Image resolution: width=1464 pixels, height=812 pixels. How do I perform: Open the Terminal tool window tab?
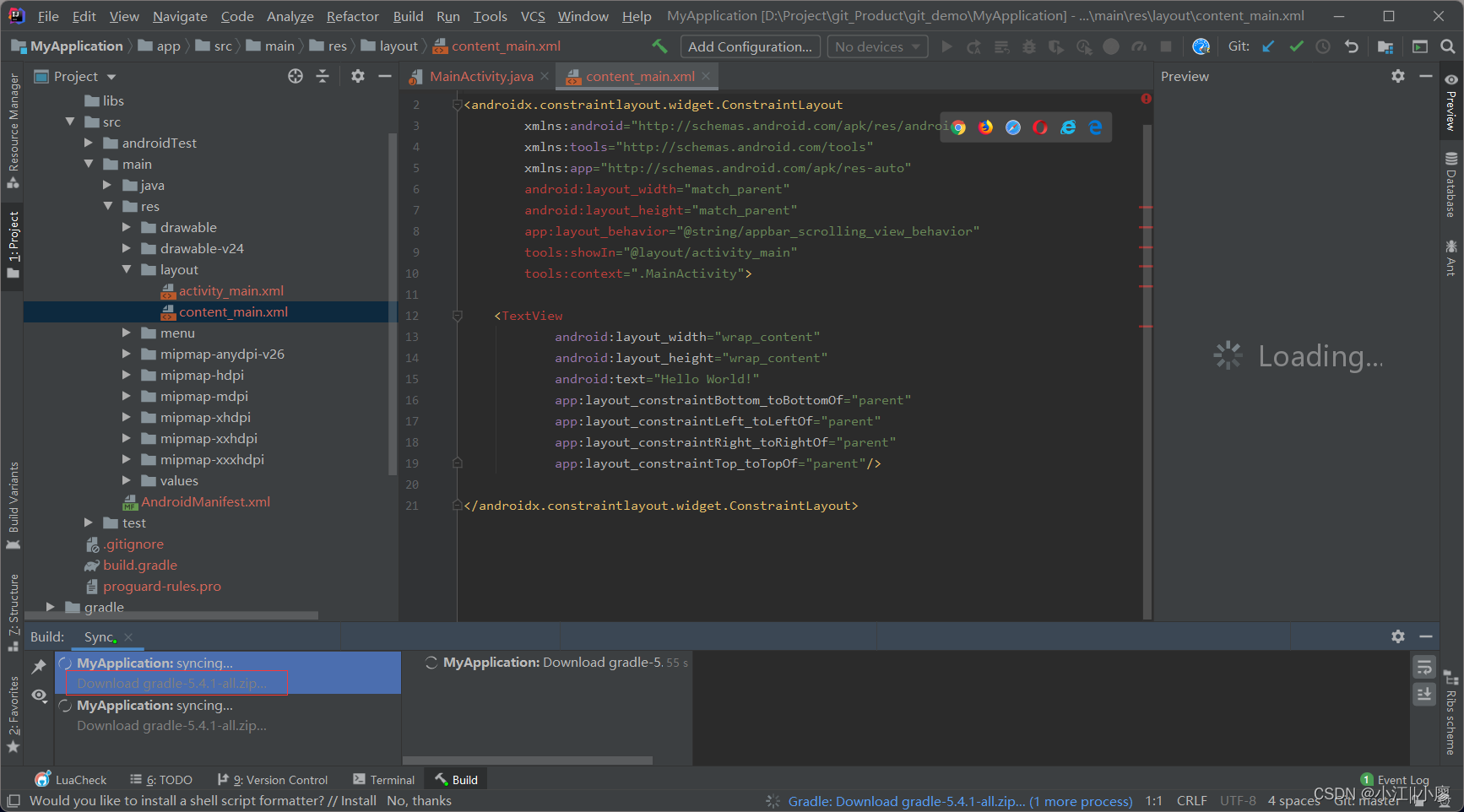(x=384, y=780)
